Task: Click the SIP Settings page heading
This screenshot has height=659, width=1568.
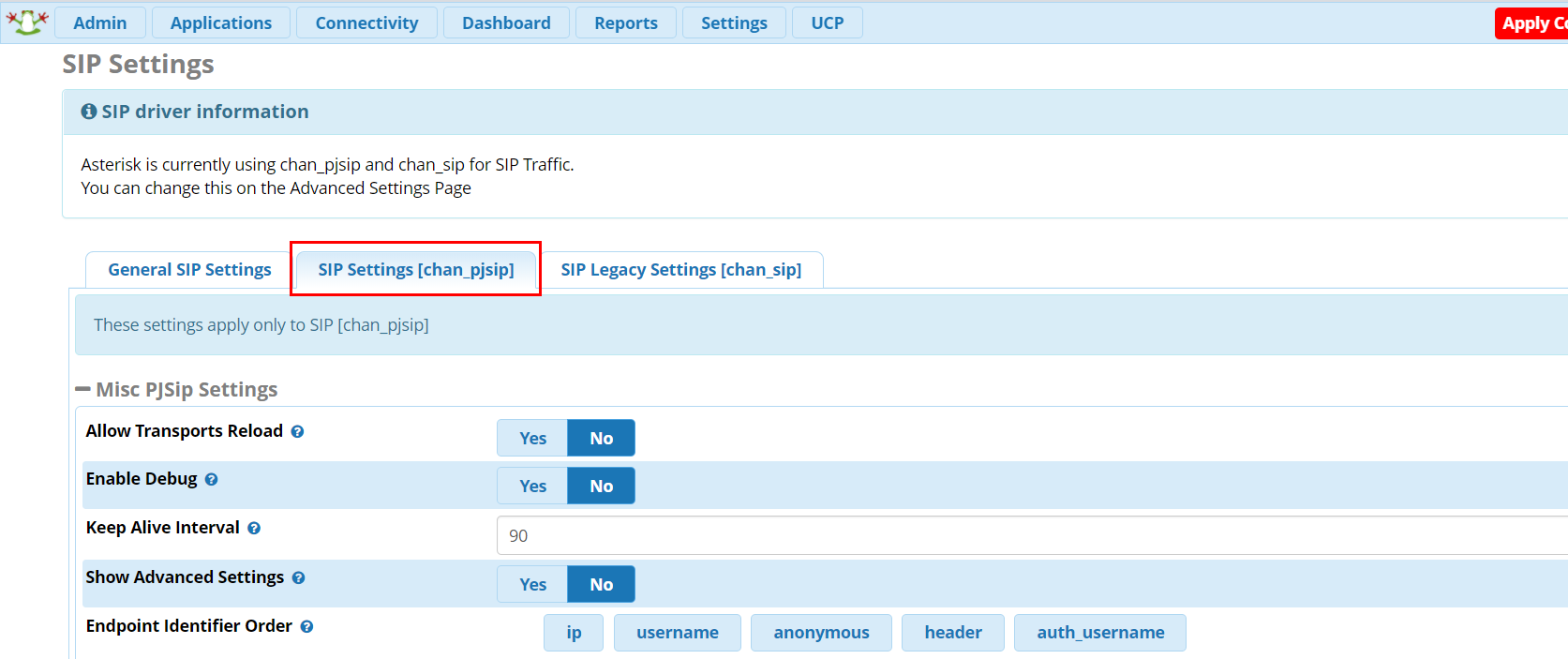Action: pos(138,64)
